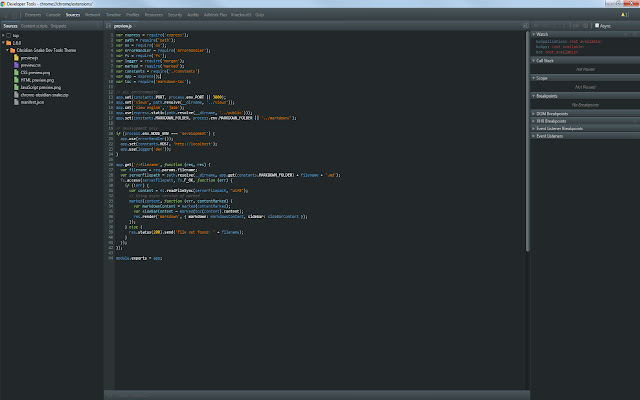The image size is (640, 400).
Task: Click the green CSS preview.png file icon
Action: pyautogui.click(x=16, y=72)
